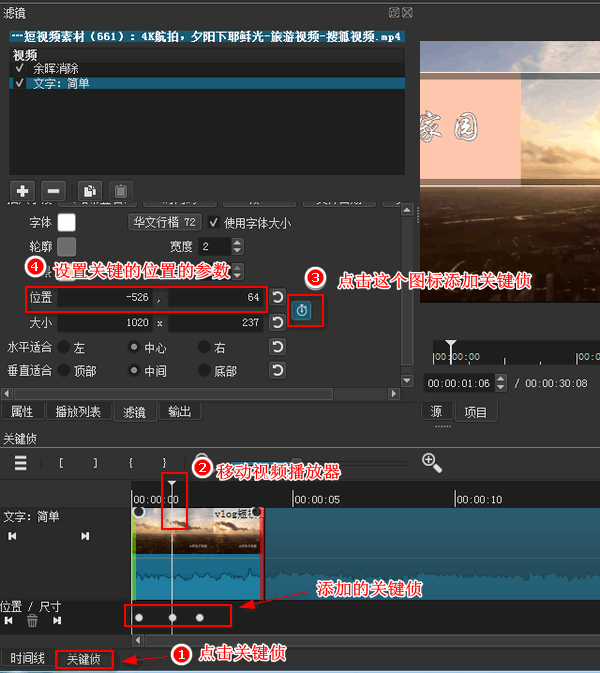600x673 pixels.
Task: Select vertical fit 顶部 radio
Action: point(64,370)
